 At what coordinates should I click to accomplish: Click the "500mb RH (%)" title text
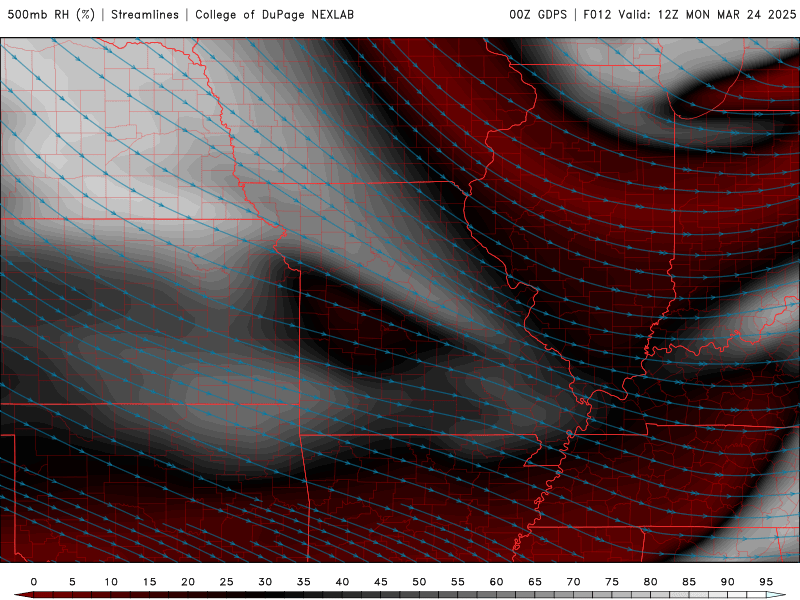(x=51, y=15)
